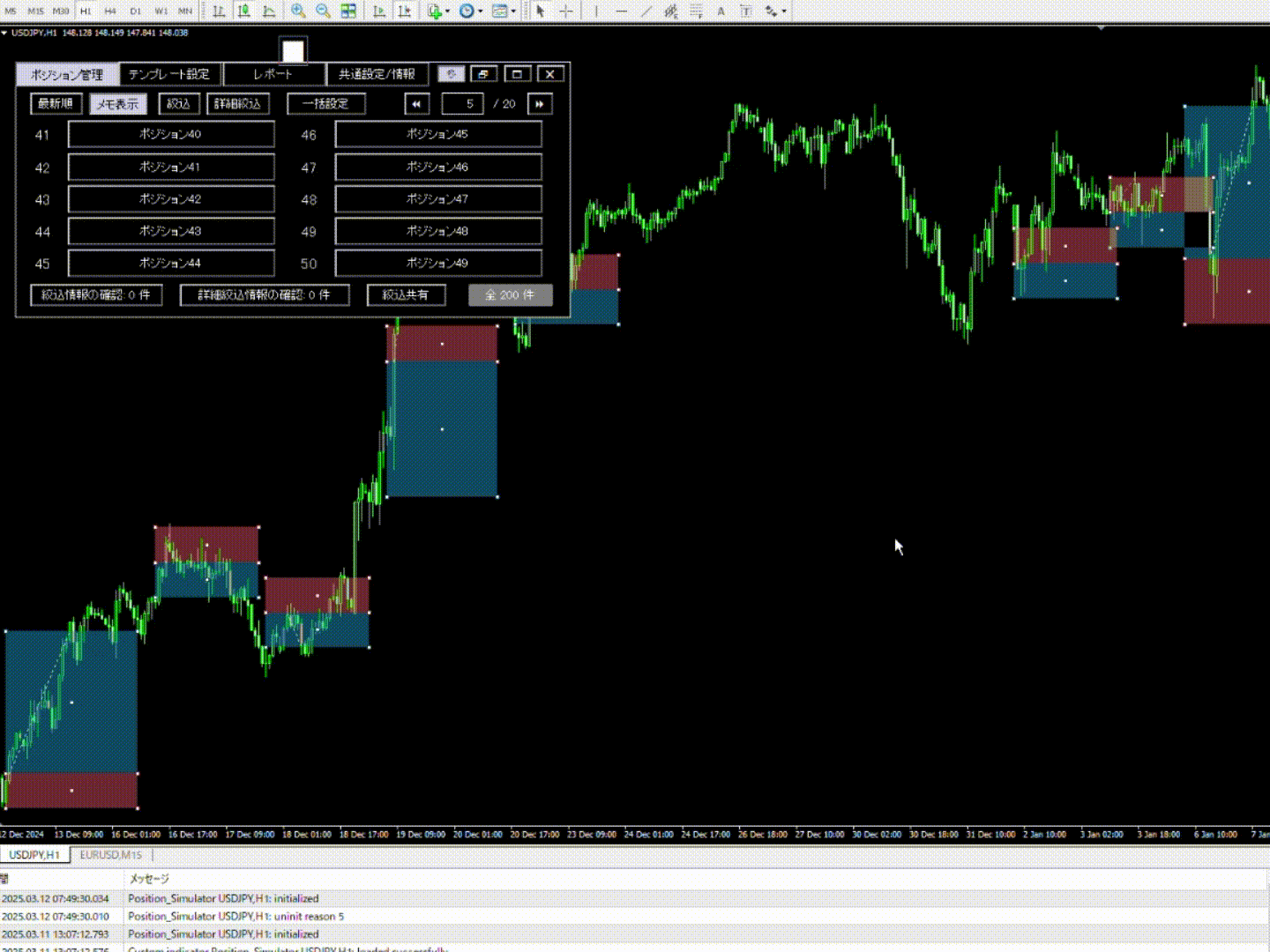Click the 一括設定 button
The height and width of the screenshot is (952, 1270).
point(325,104)
